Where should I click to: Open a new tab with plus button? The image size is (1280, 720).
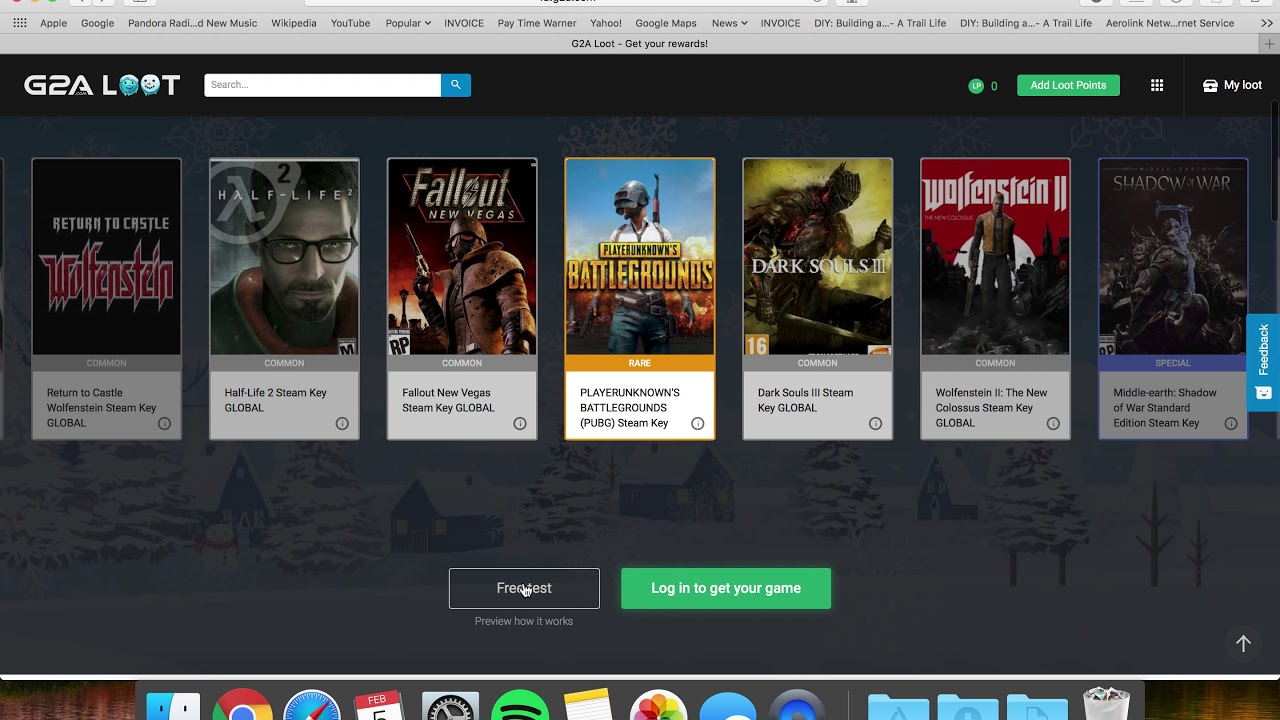point(1270,44)
